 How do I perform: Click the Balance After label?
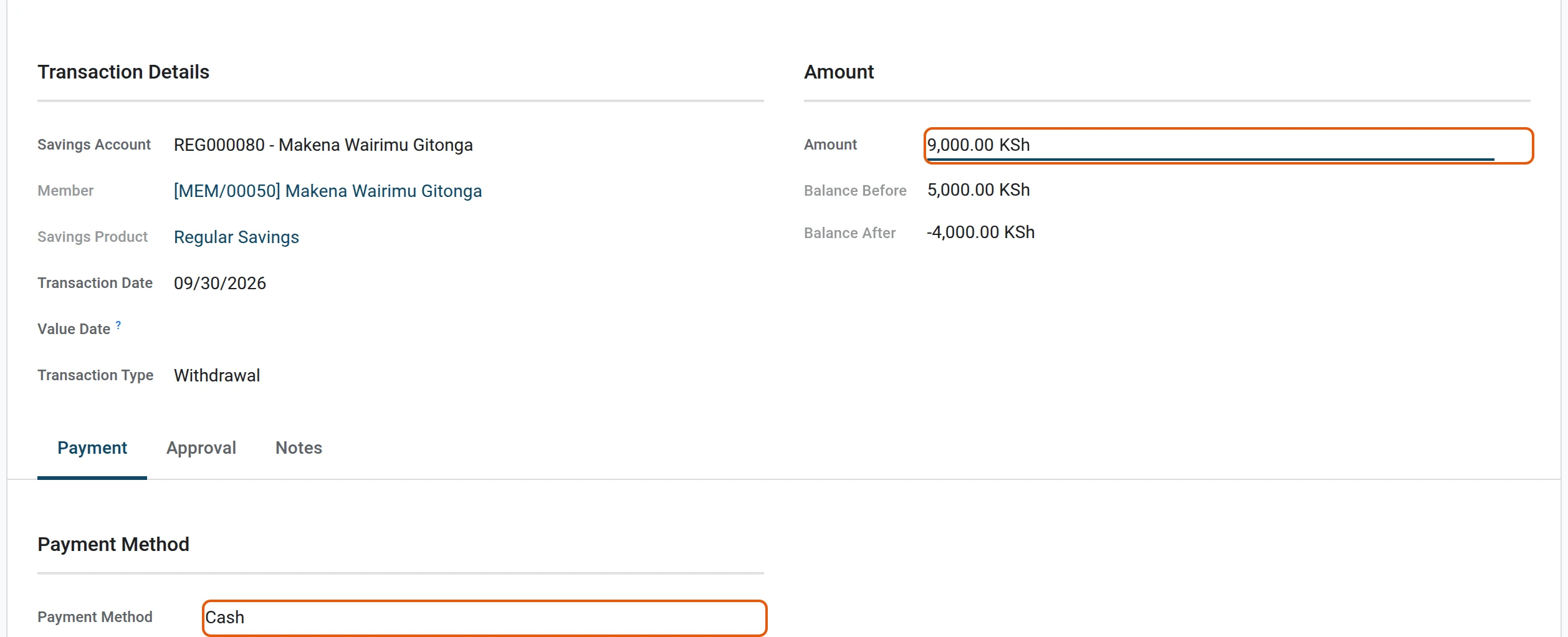(x=849, y=233)
